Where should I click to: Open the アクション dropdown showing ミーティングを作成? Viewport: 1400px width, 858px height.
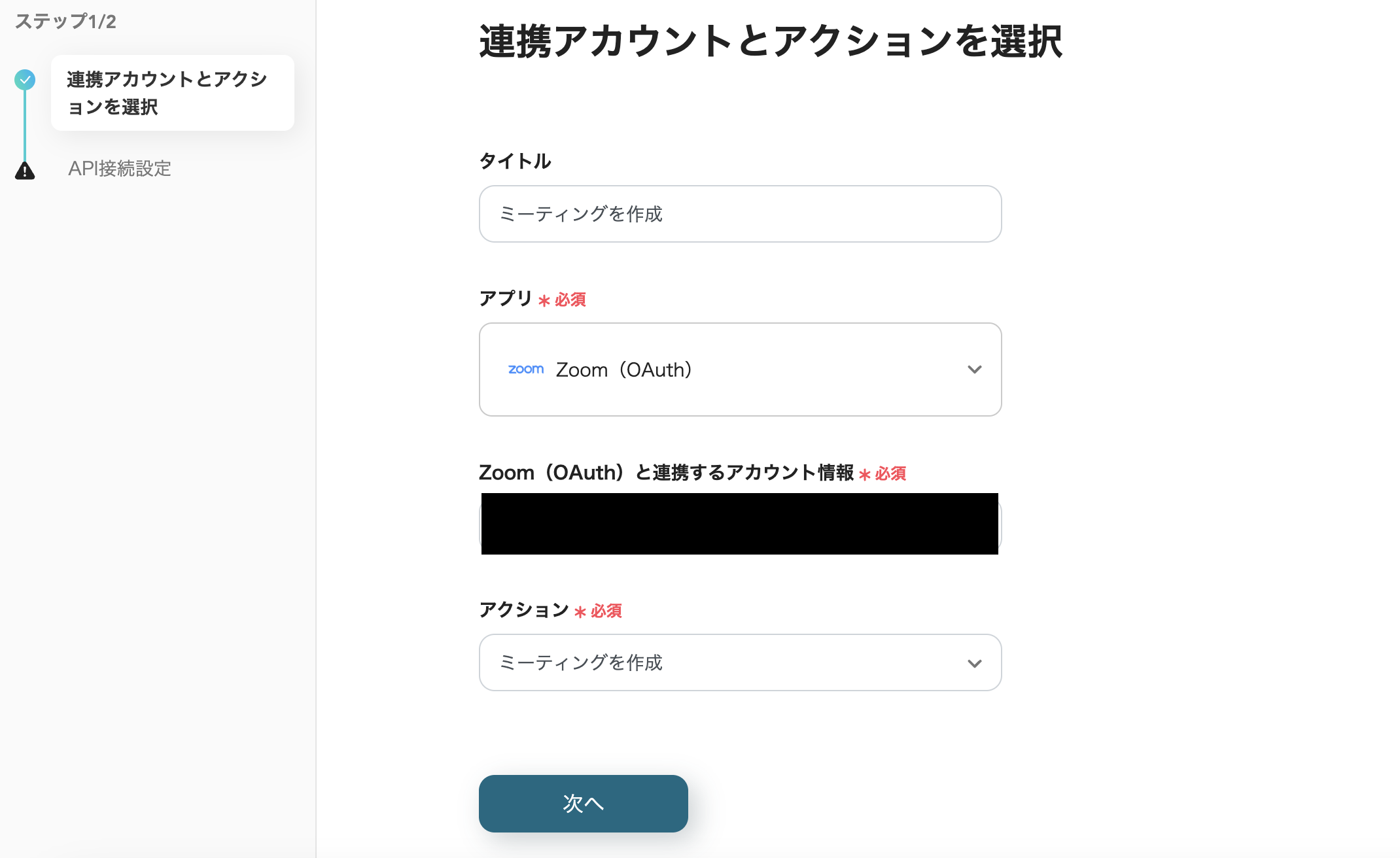(739, 662)
